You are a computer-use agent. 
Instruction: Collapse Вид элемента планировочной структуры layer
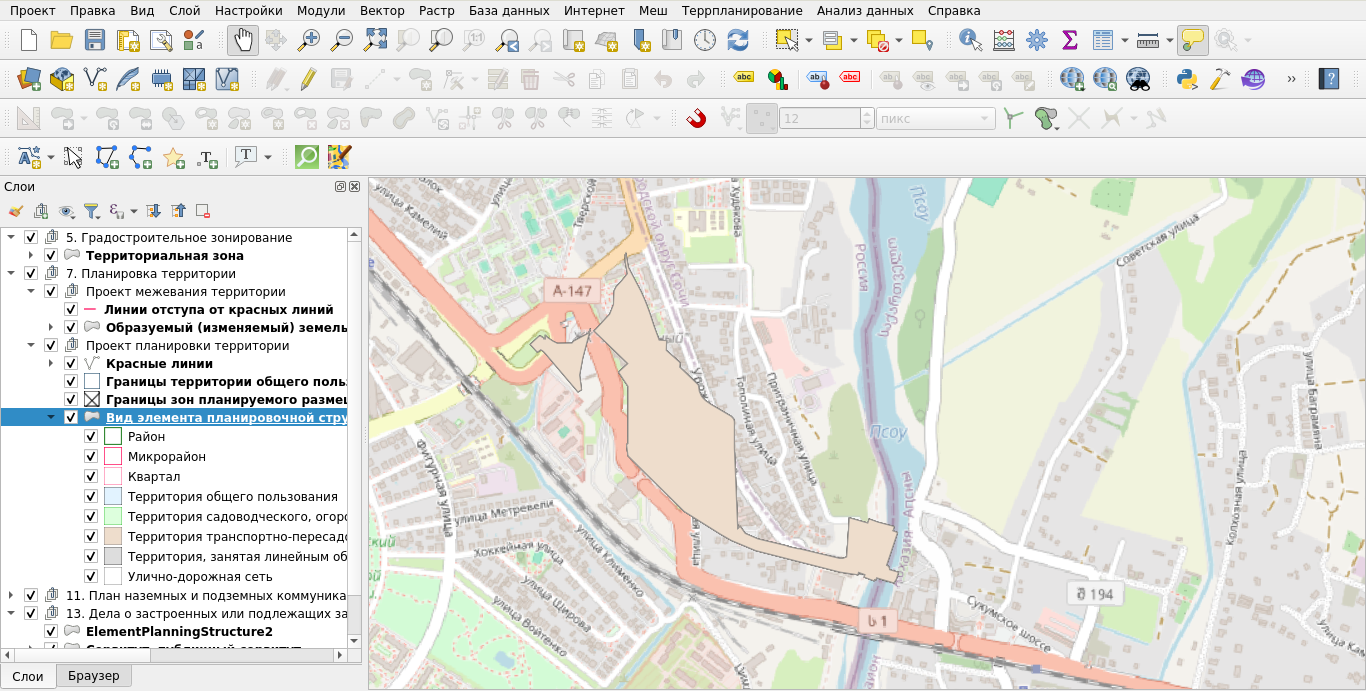pos(50,417)
